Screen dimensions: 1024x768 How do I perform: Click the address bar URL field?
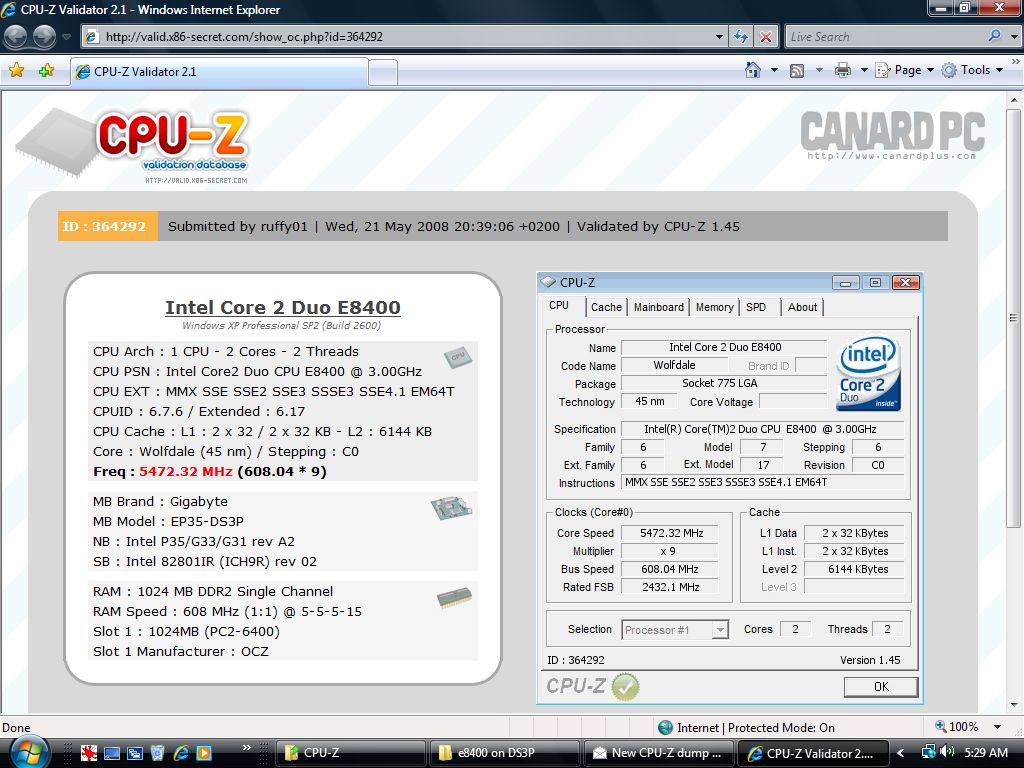(x=400, y=37)
